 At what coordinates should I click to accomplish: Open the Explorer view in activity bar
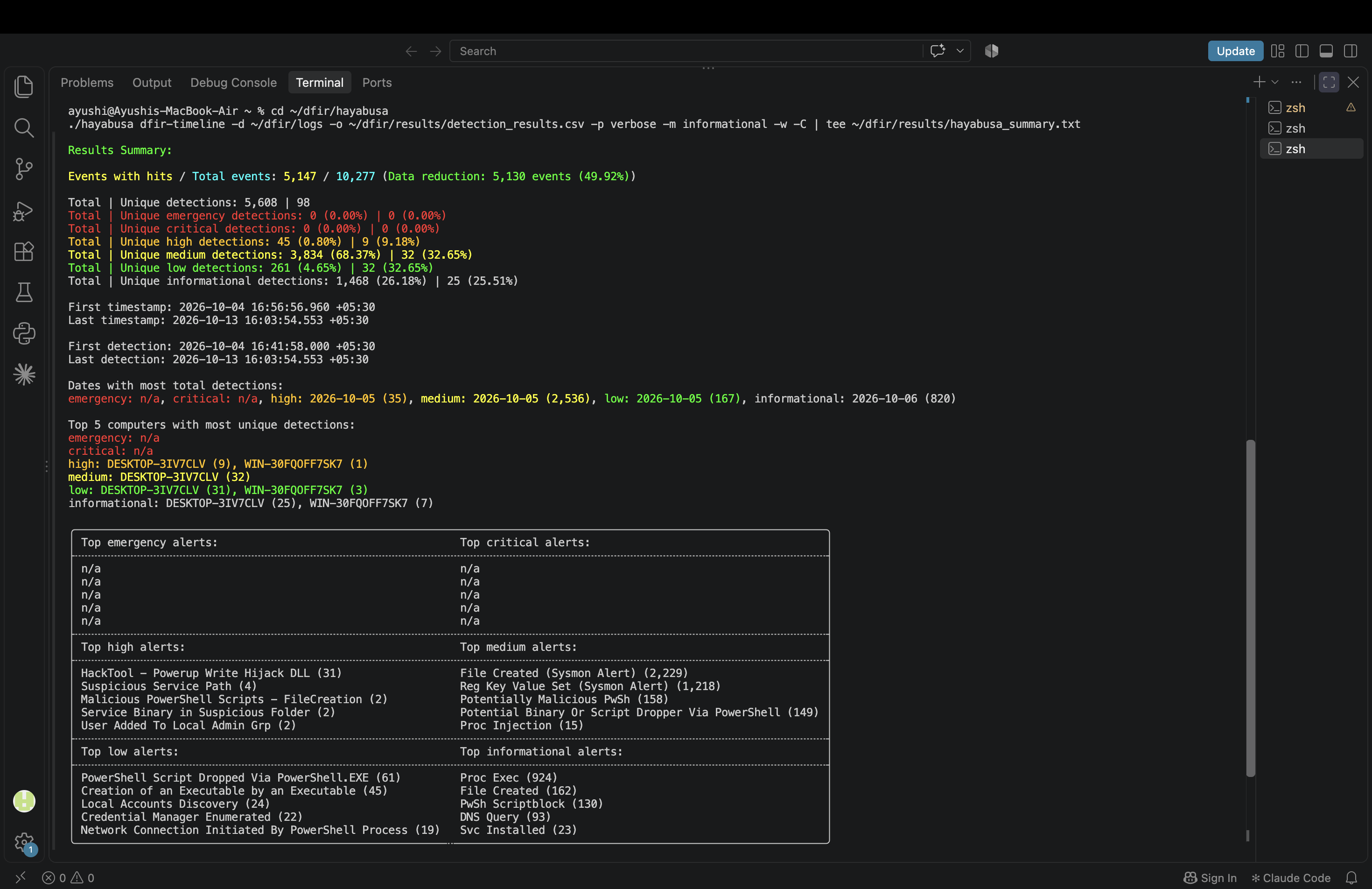click(24, 86)
